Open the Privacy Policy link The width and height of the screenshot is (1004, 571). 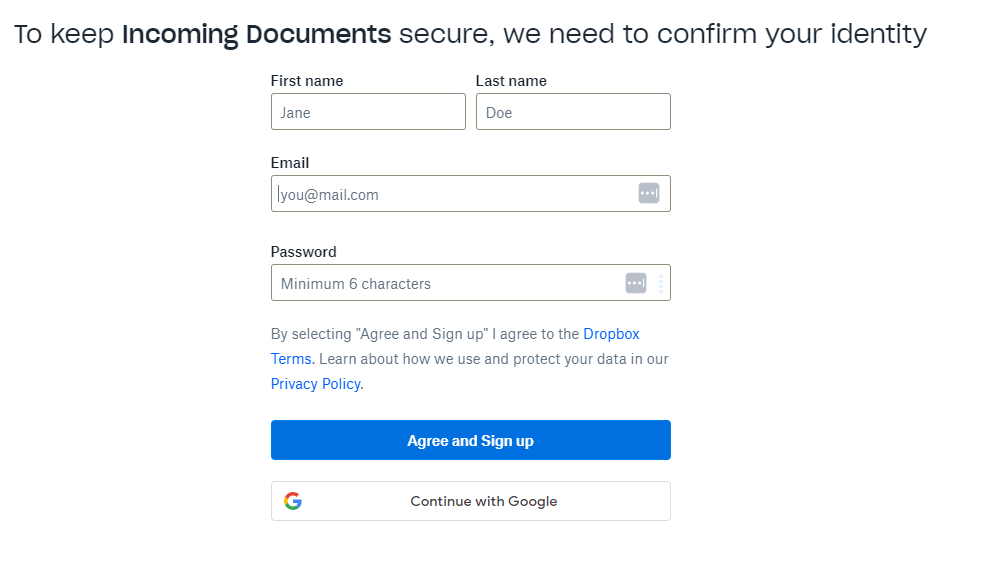(315, 384)
